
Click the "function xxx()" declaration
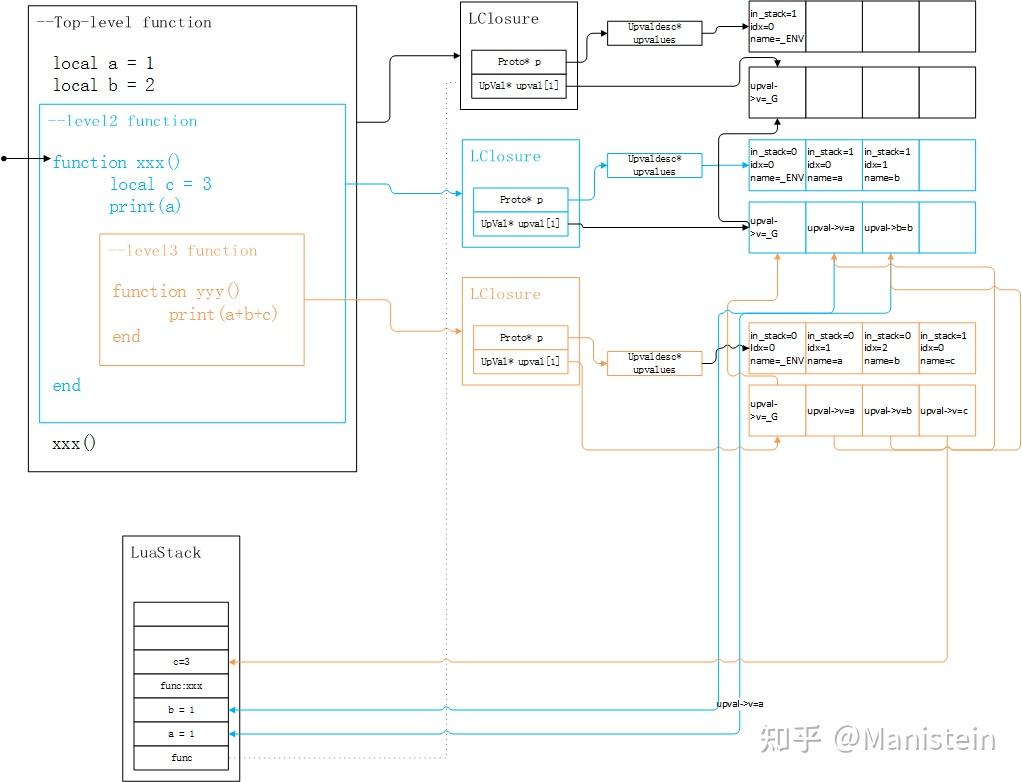[116, 162]
